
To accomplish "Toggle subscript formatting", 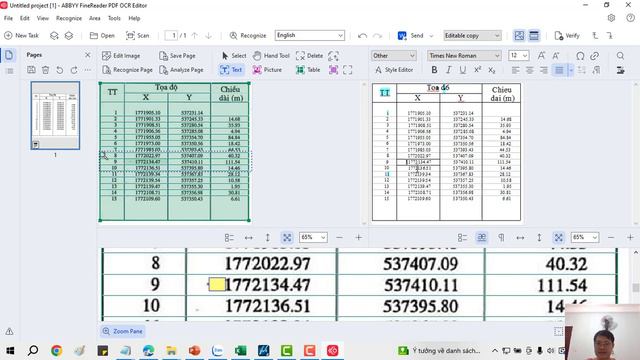I will 491,70.
